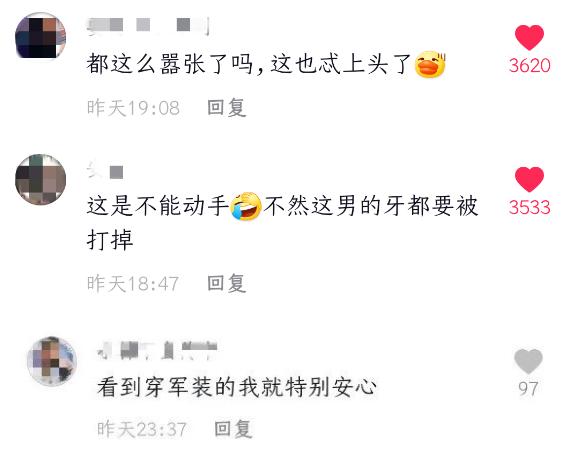Tap the facepalm emoji in first comment
The image size is (573, 450).
[x=430, y=64]
